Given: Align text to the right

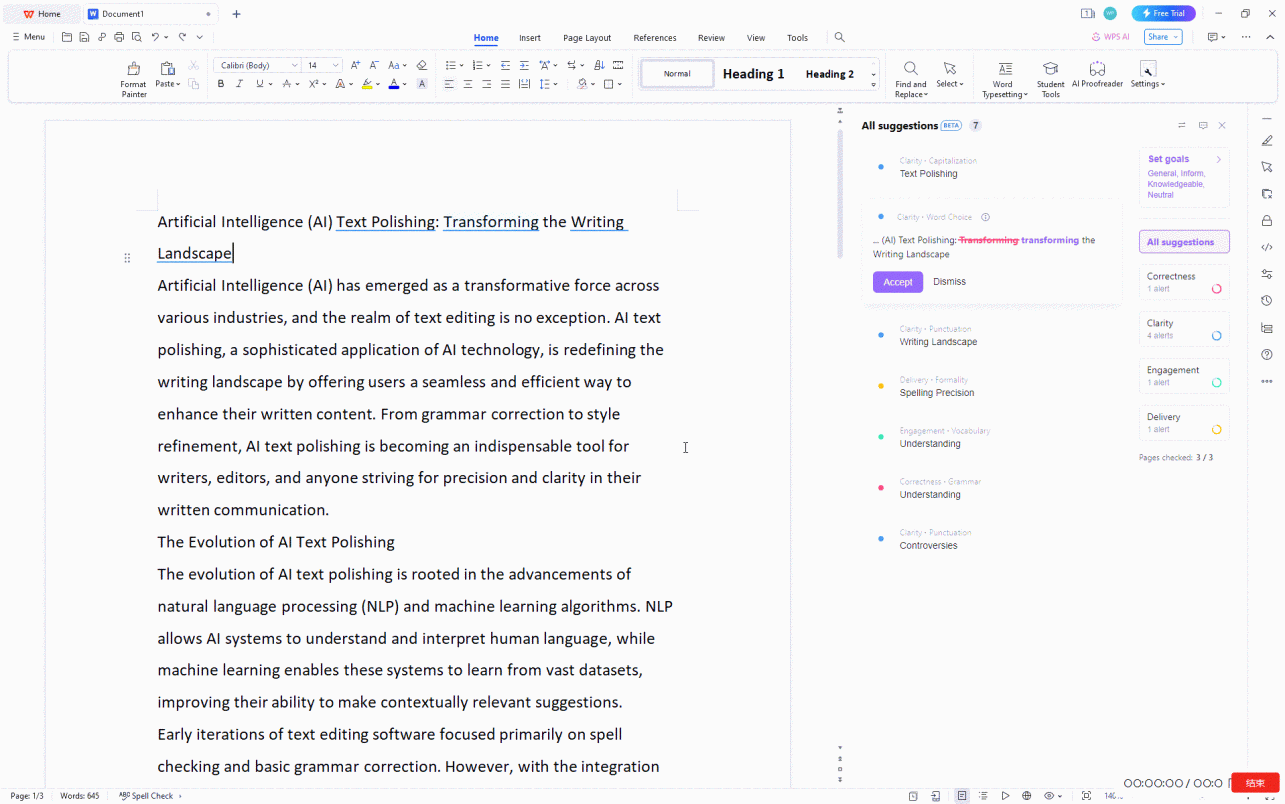Looking at the screenshot, I should 487,84.
